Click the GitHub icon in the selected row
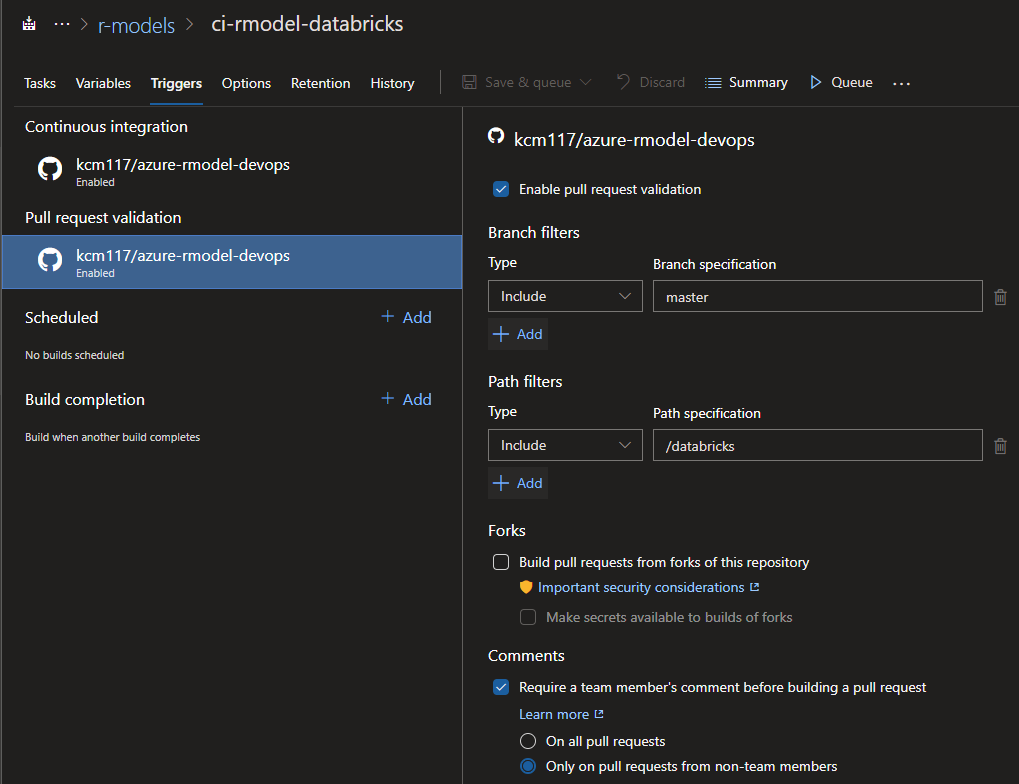The width and height of the screenshot is (1019, 784). pyautogui.click(x=50, y=260)
